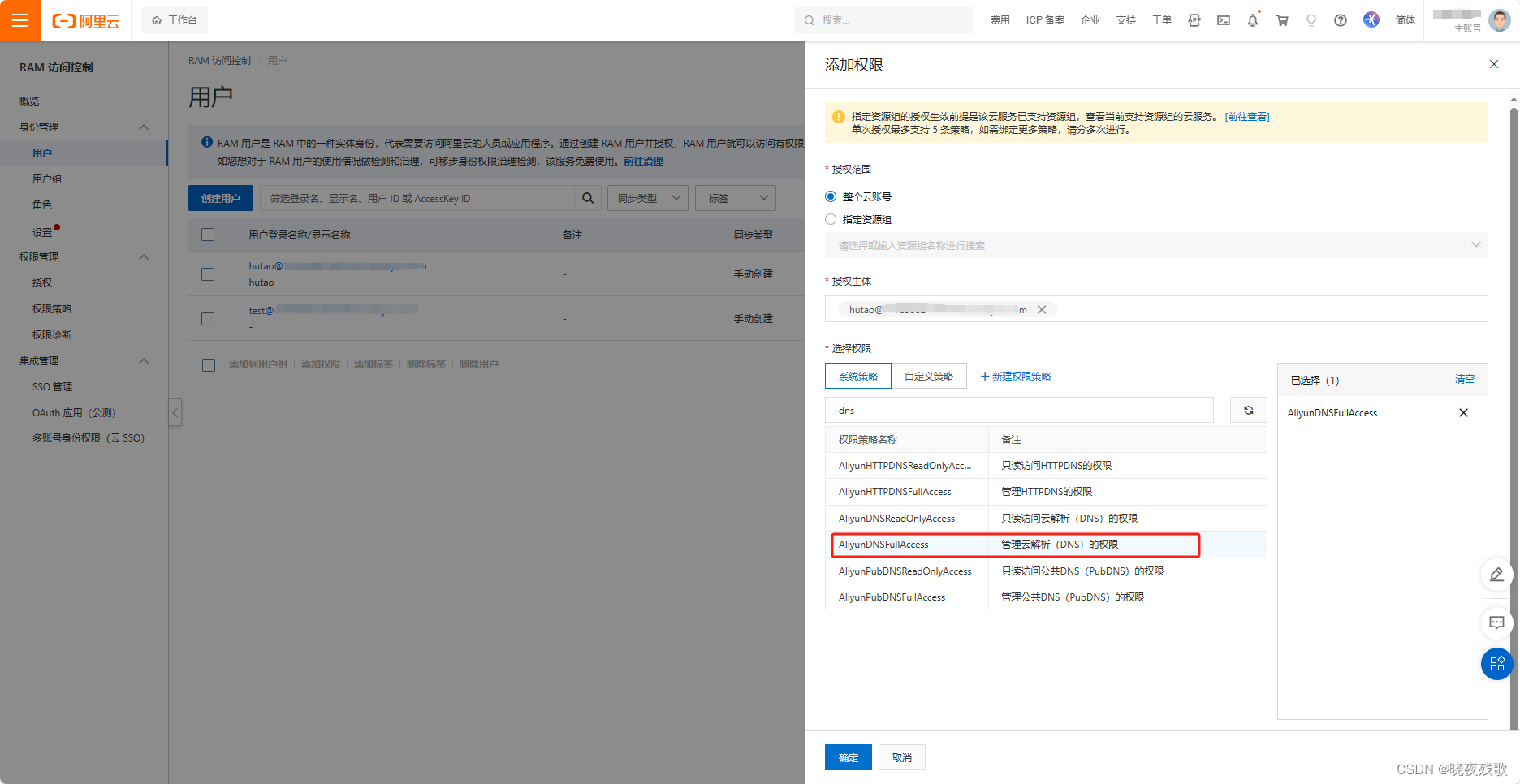Screen dimensions: 1520x784
Task: Open the 同步类型 dropdown filter
Action: click(x=648, y=198)
